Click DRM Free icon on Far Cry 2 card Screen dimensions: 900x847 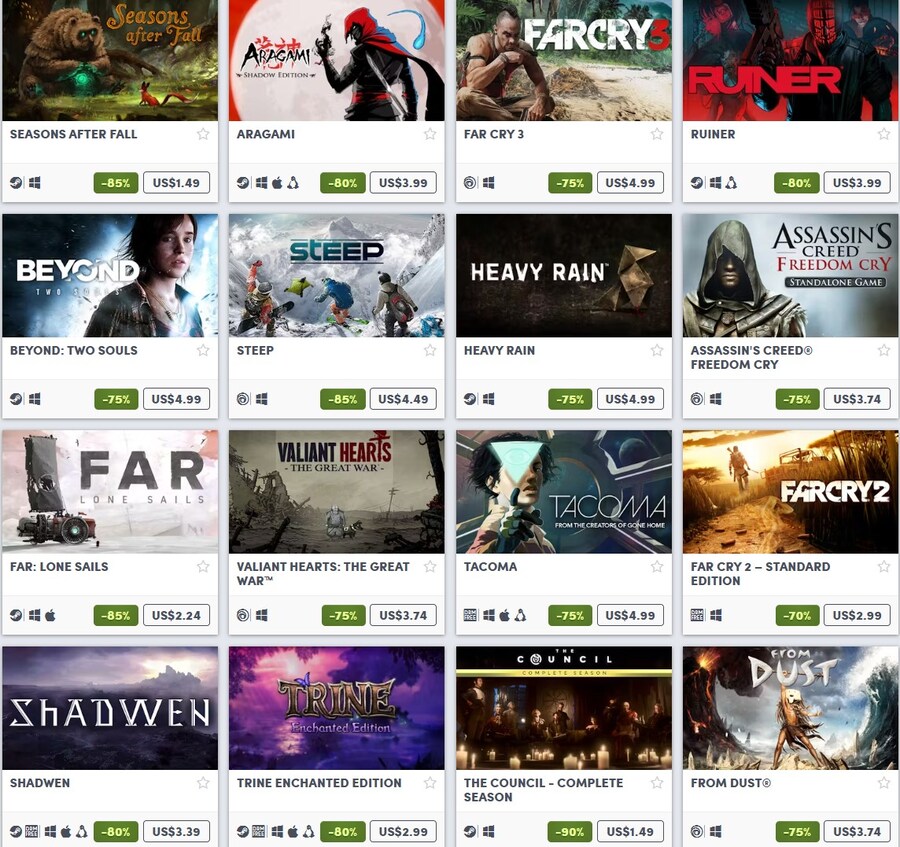[697, 615]
